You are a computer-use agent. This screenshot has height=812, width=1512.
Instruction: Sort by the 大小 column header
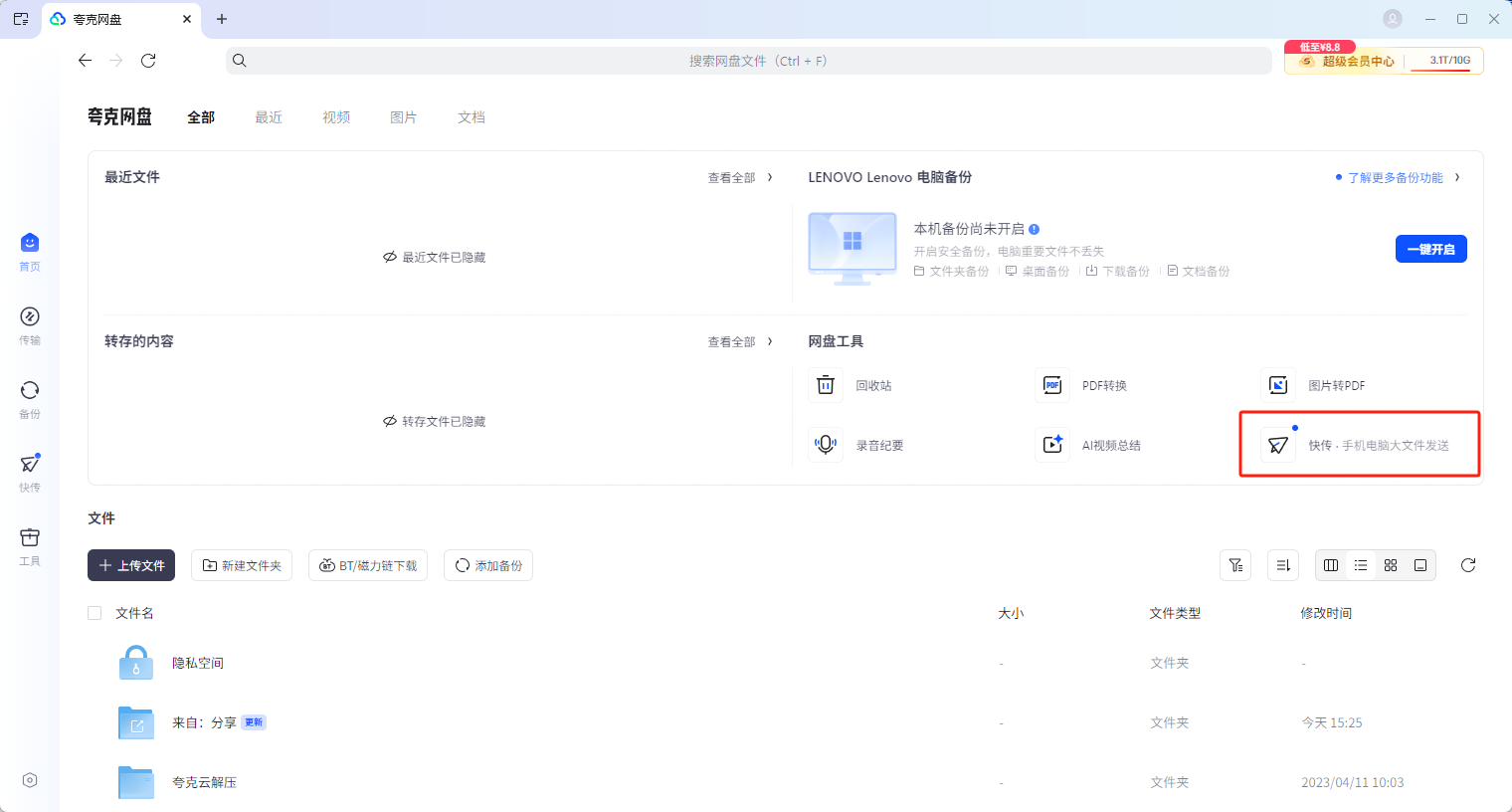tap(1011, 613)
